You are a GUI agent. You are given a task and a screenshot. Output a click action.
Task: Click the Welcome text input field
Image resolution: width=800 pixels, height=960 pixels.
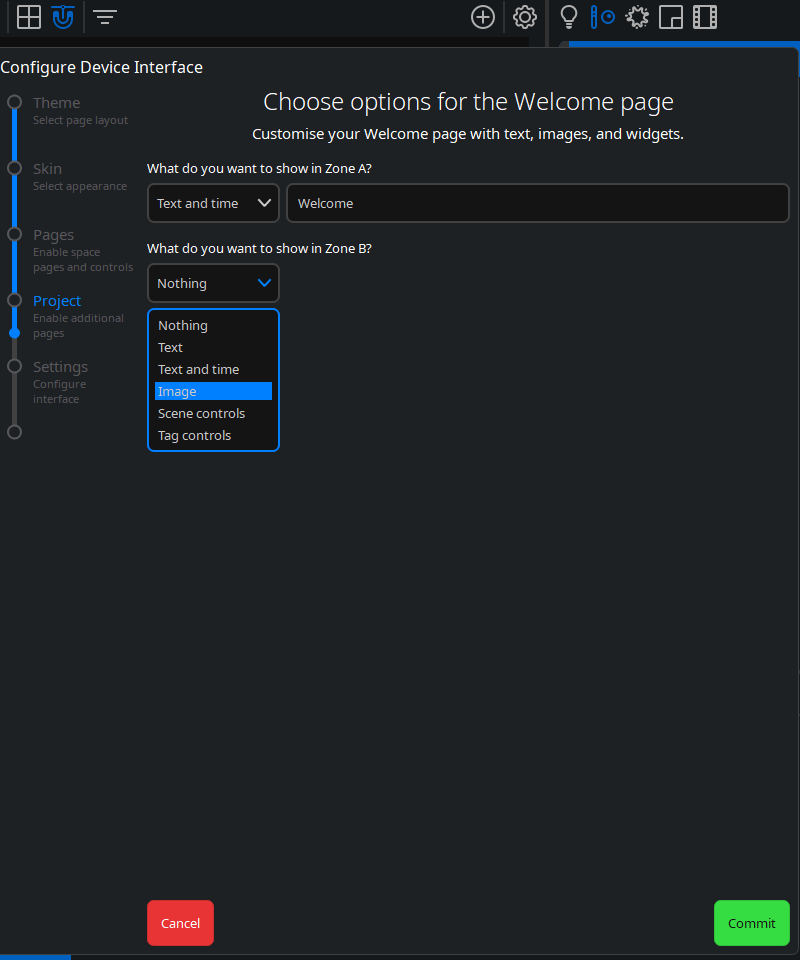tap(537, 203)
